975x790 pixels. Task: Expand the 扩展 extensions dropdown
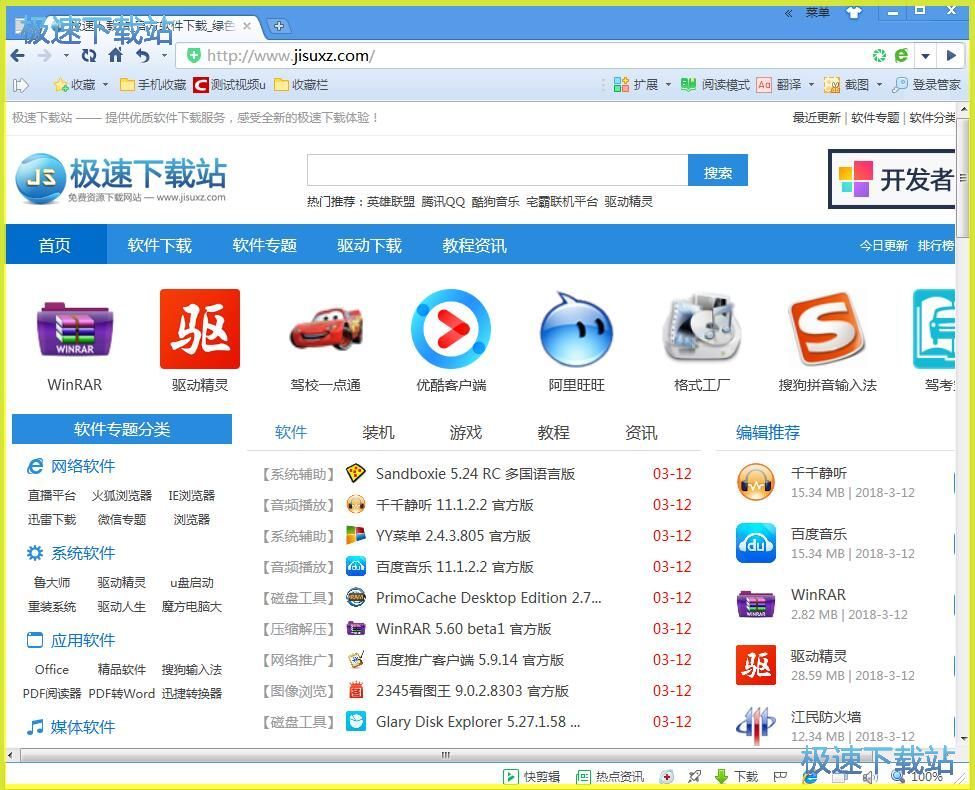point(668,85)
